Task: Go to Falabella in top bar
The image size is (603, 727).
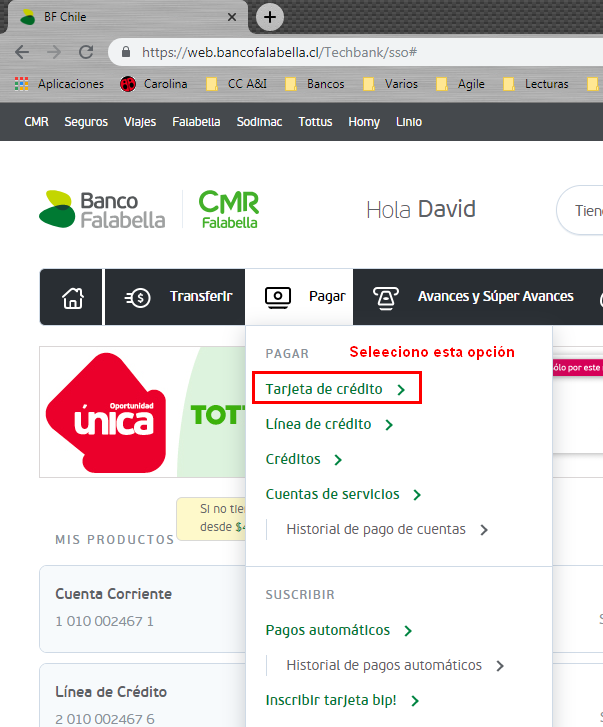Action: (197, 122)
